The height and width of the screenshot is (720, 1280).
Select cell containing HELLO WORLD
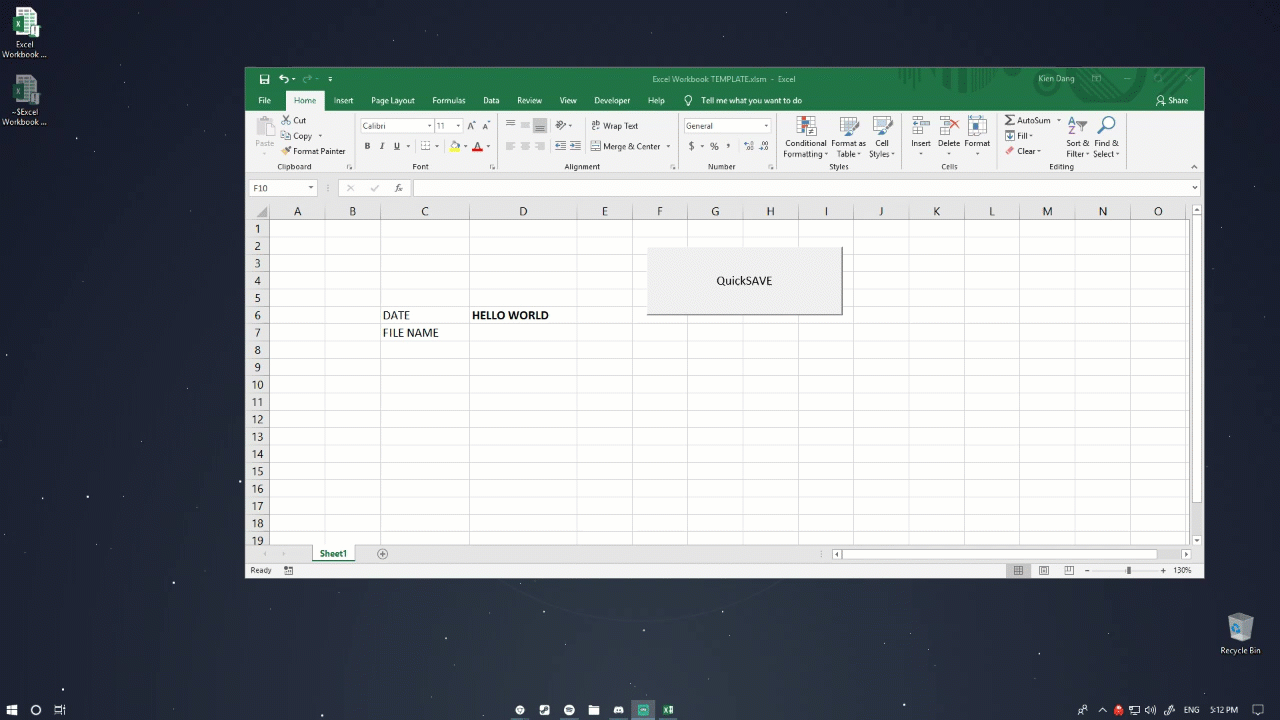pyautogui.click(x=523, y=315)
